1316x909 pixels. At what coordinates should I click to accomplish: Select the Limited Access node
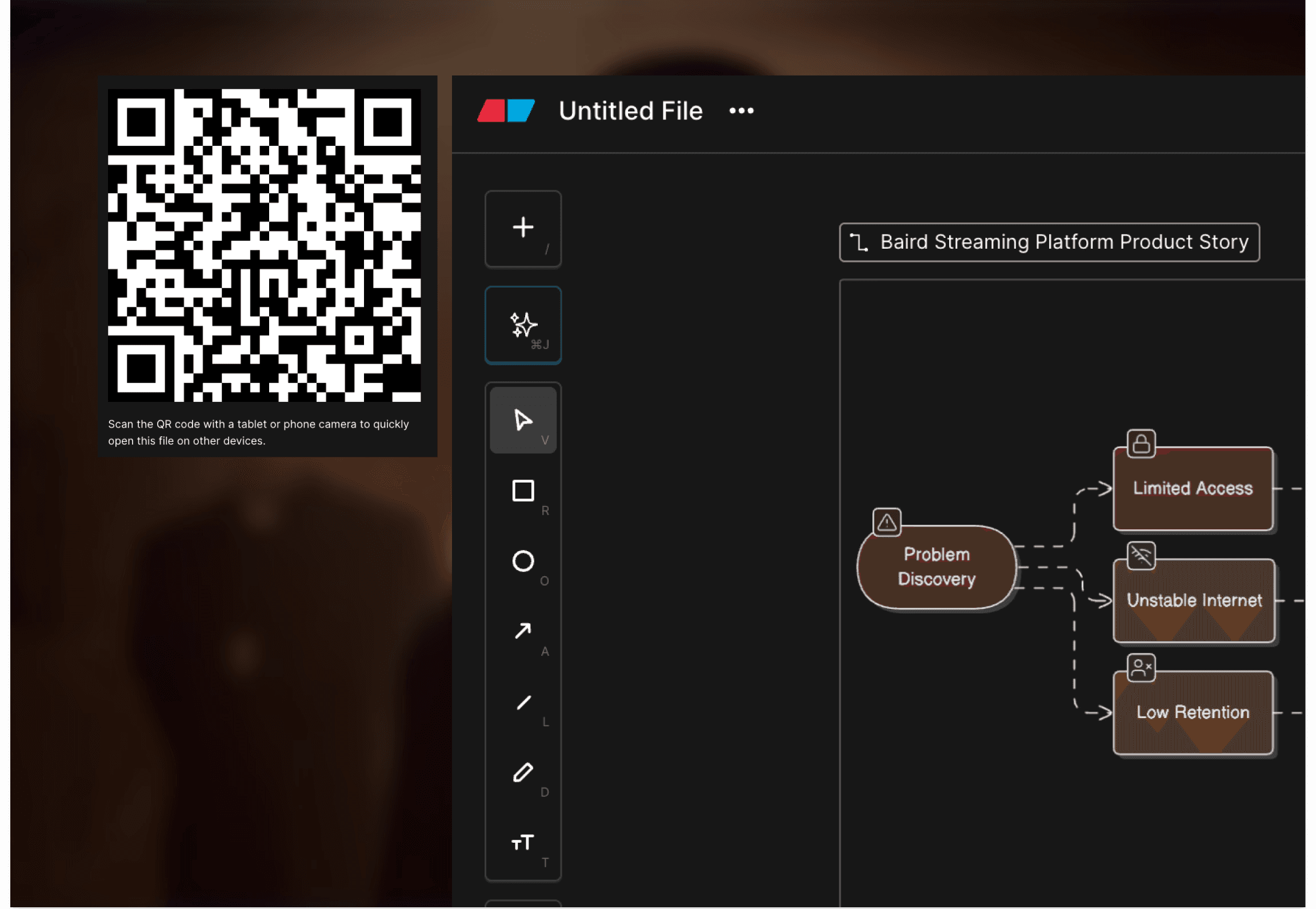1193,489
